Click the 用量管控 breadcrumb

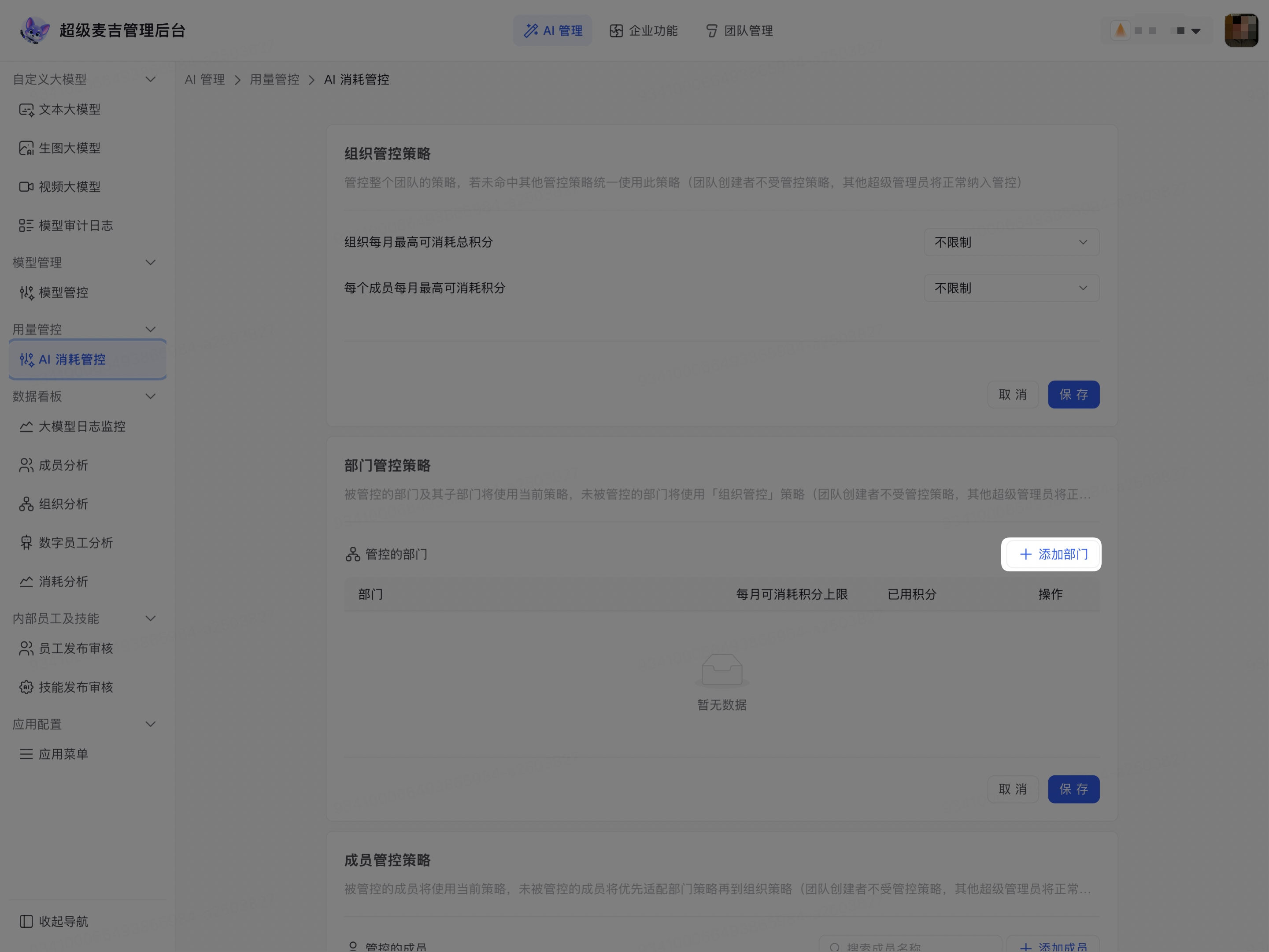click(274, 80)
